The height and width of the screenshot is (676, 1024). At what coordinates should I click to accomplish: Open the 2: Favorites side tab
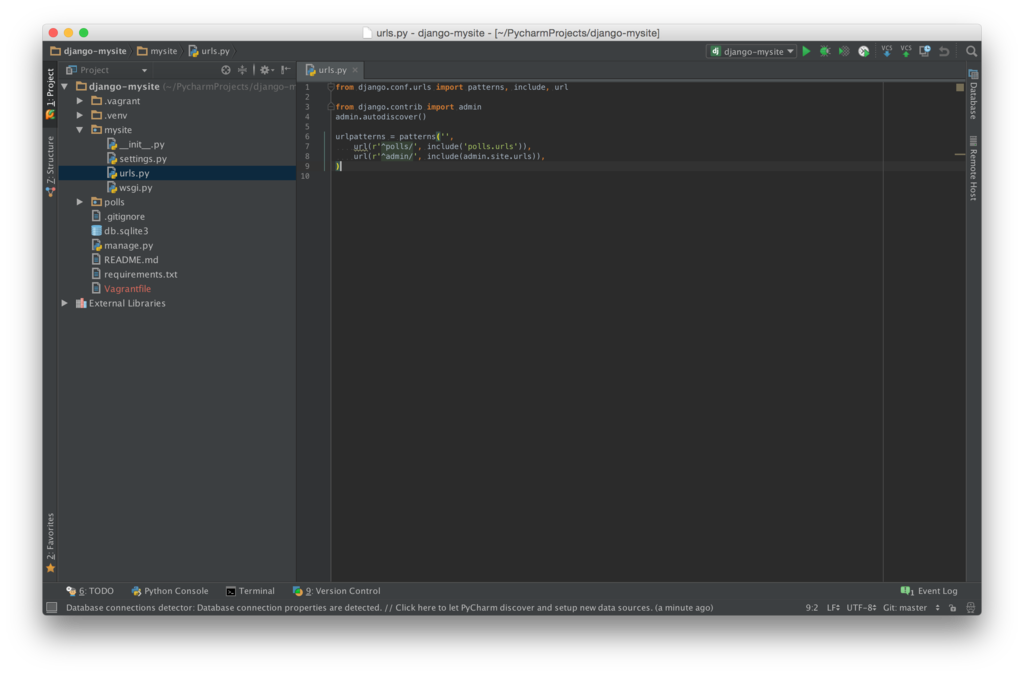point(50,542)
